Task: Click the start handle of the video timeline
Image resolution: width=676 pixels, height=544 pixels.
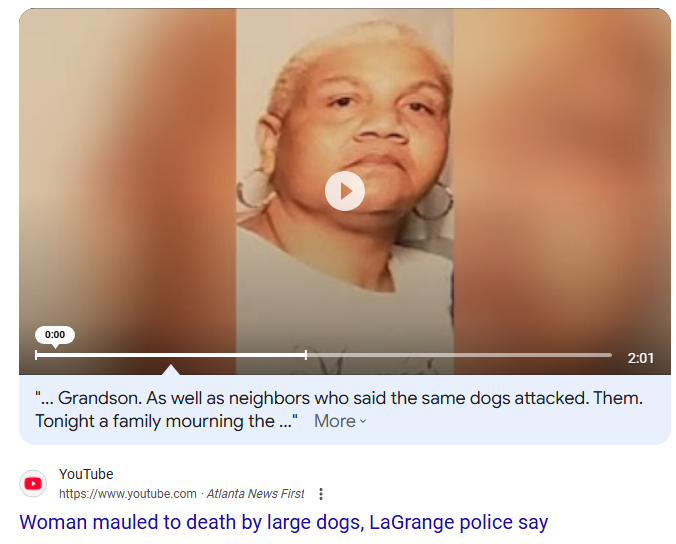Action: (x=36, y=355)
